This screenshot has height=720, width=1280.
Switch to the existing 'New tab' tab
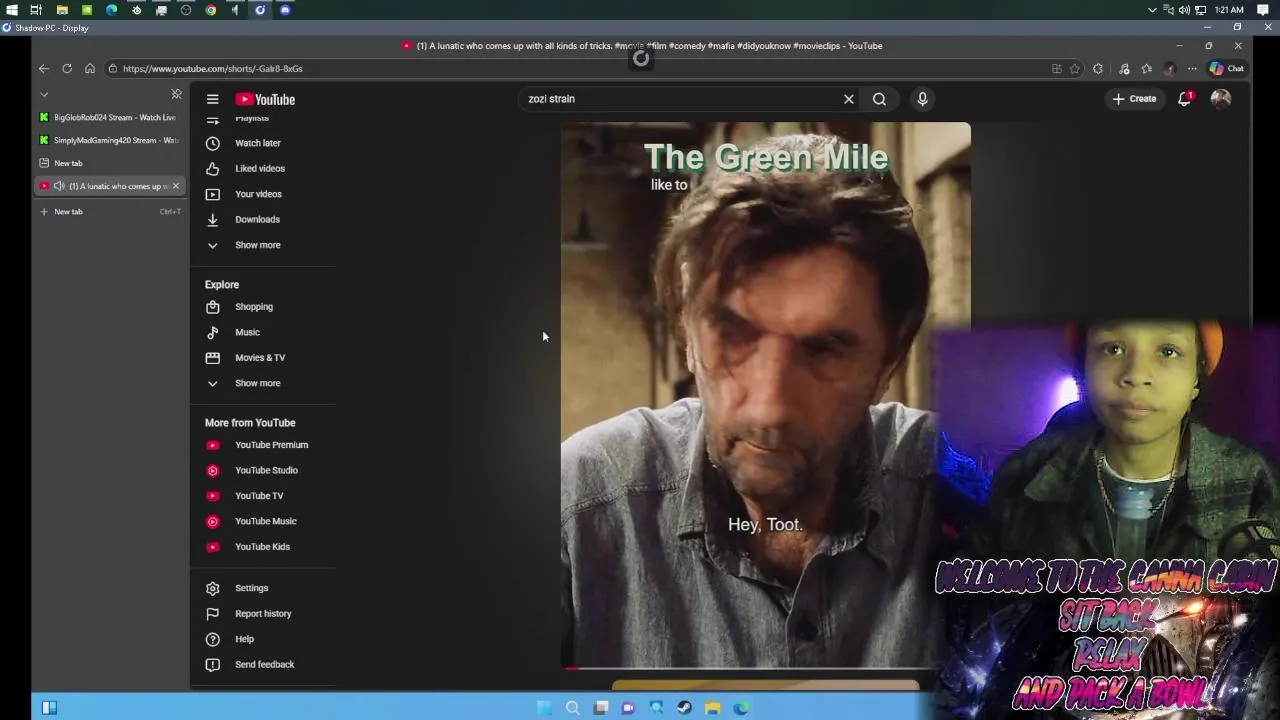click(x=110, y=163)
